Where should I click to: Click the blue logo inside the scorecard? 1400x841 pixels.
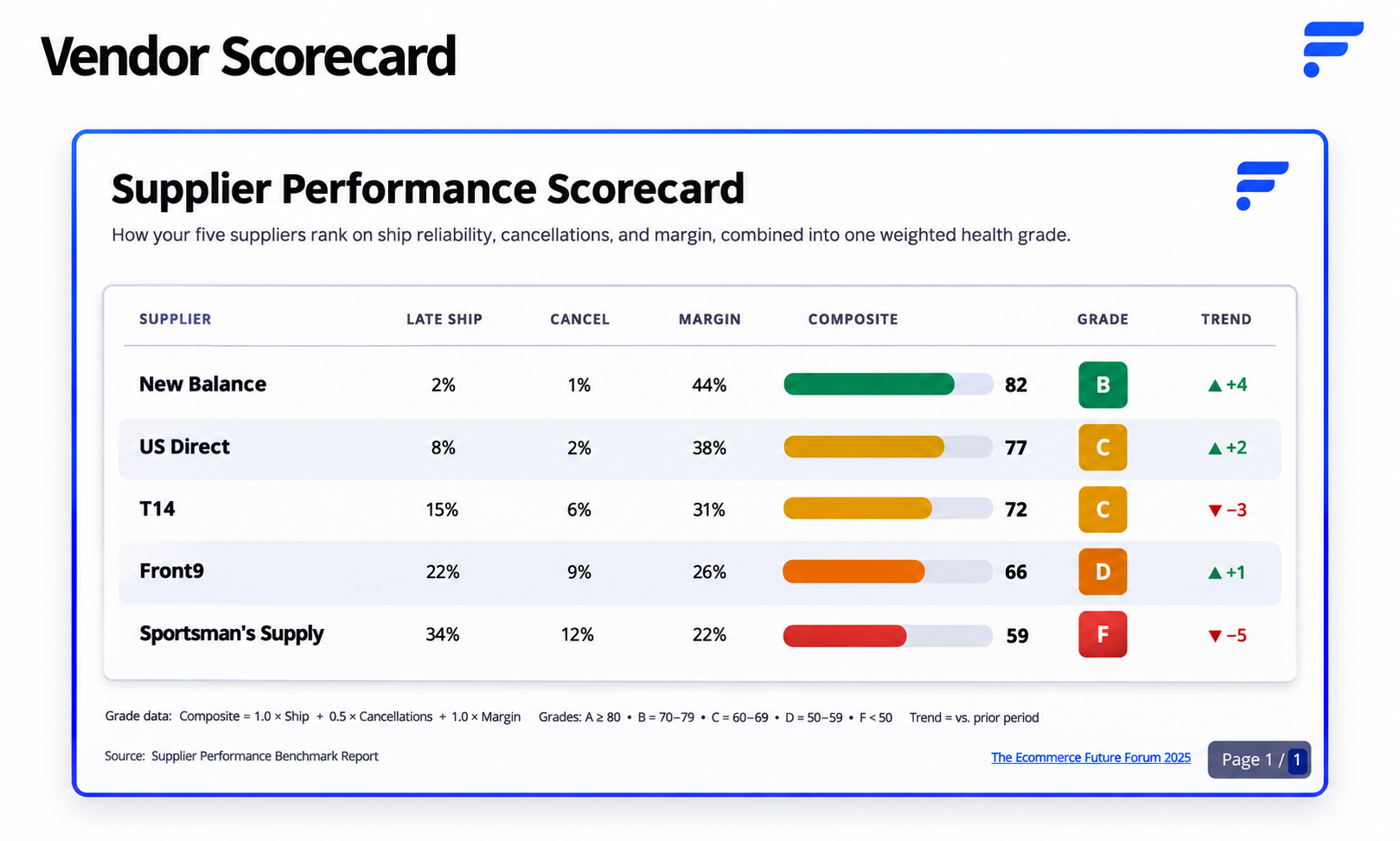click(1262, 186)
